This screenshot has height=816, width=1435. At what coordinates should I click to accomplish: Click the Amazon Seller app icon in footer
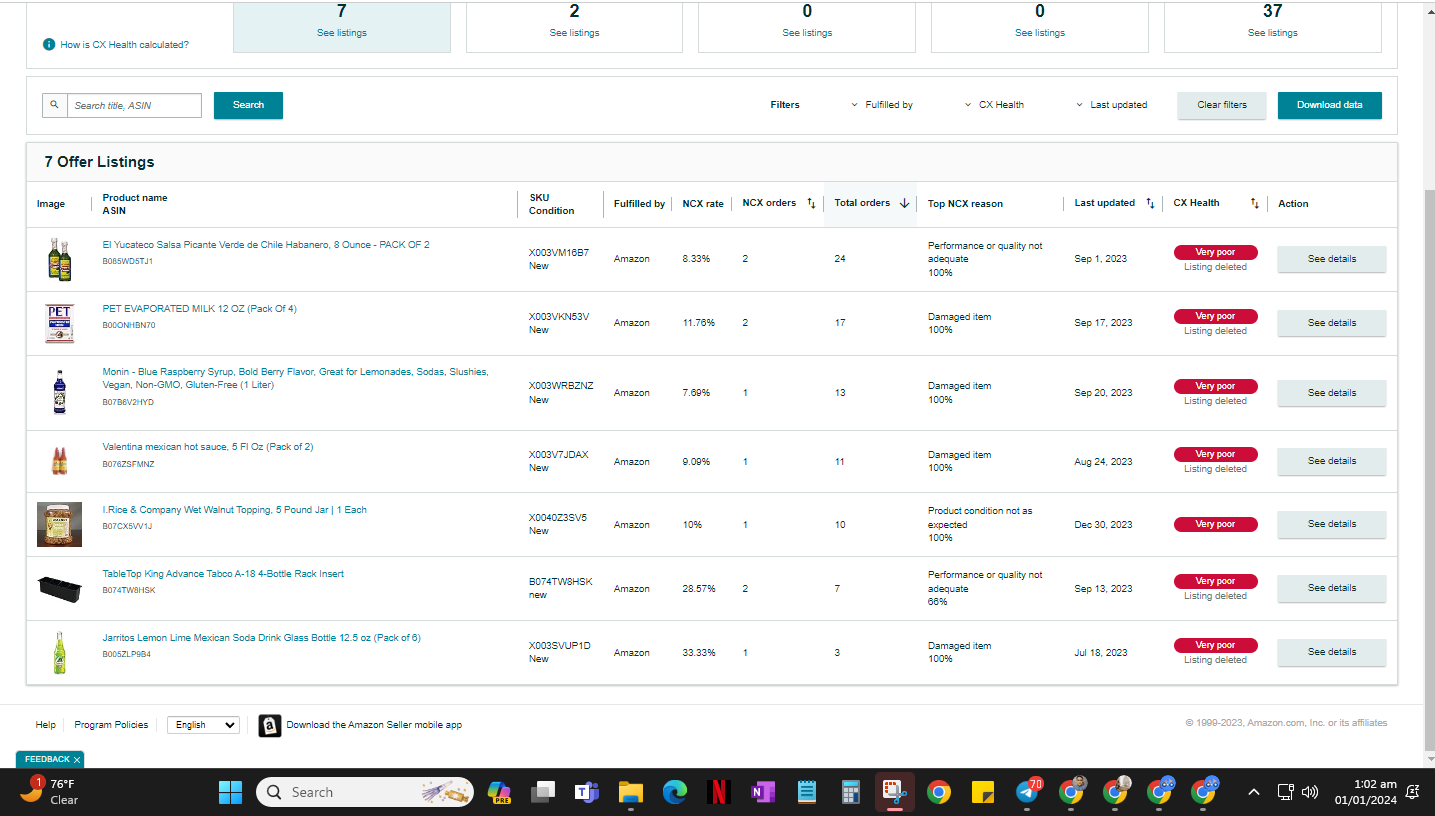269,725
